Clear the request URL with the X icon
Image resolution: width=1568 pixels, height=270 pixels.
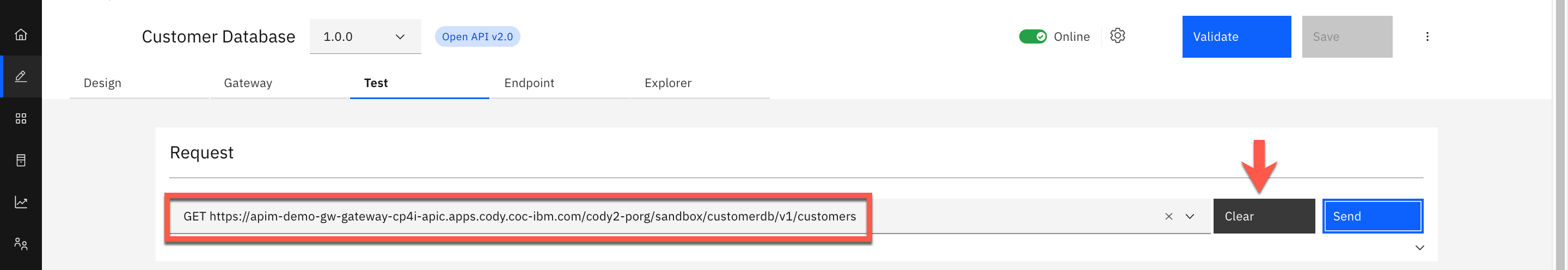click(1169, 217)
